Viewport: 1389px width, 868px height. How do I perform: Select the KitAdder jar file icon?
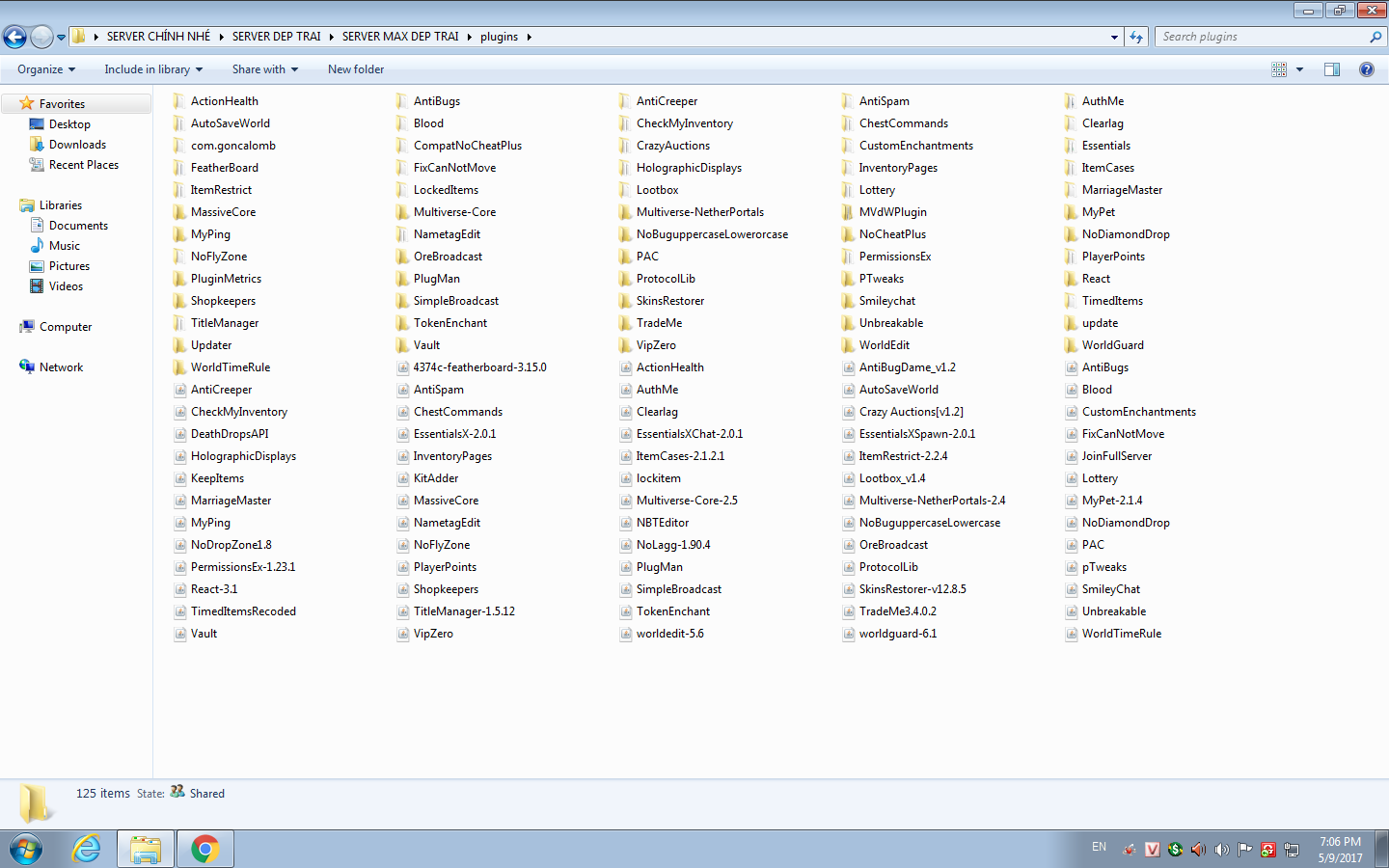[x=402, y=478]
